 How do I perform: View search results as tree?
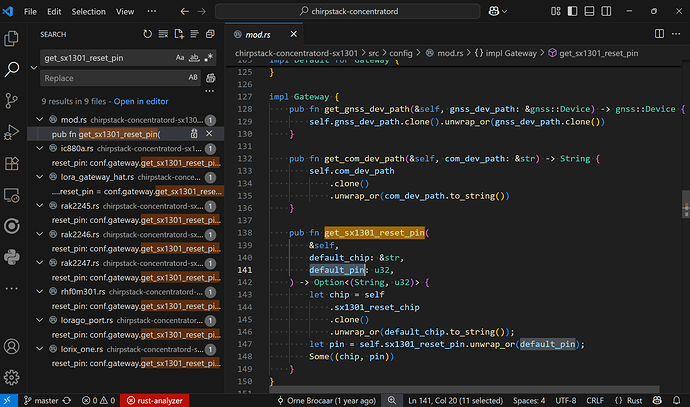coord(195,34)
